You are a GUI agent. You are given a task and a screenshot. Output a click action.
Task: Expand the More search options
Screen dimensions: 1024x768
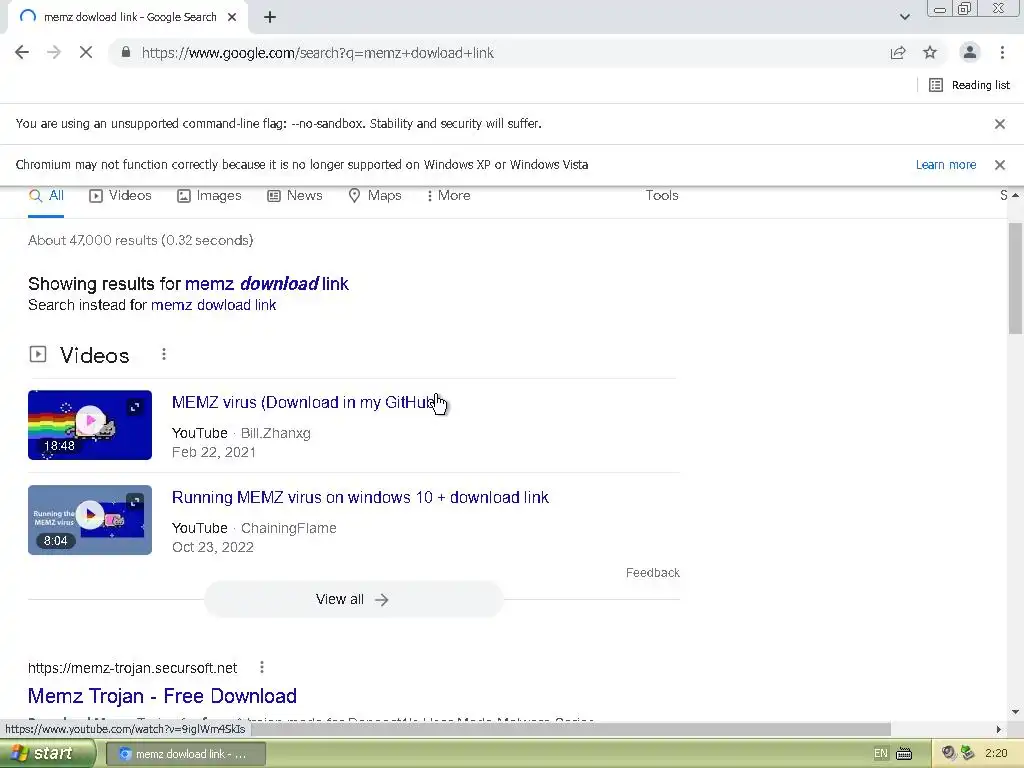[448, 196]
